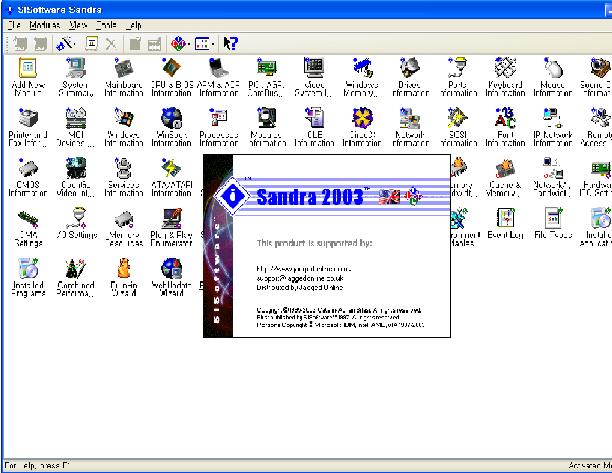Image resolution: width=612 pixels, height=473 pixels.
Task: Expand the dropdown arrow beside diamond icon
Action: coord(189,44)
